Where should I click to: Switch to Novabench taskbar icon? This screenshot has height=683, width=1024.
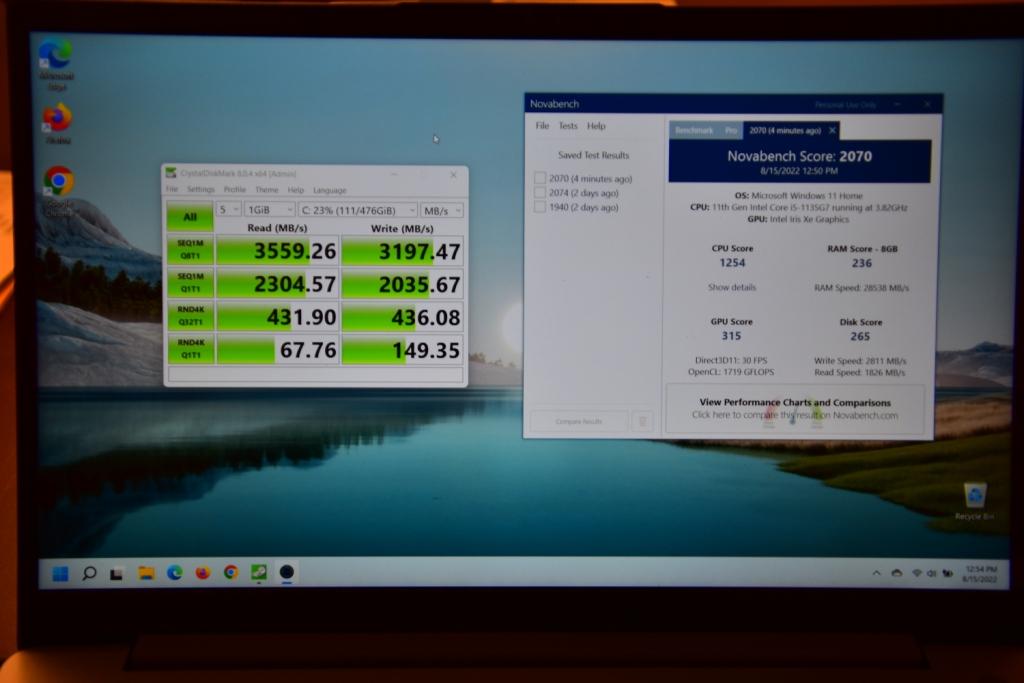pos(287,573)
